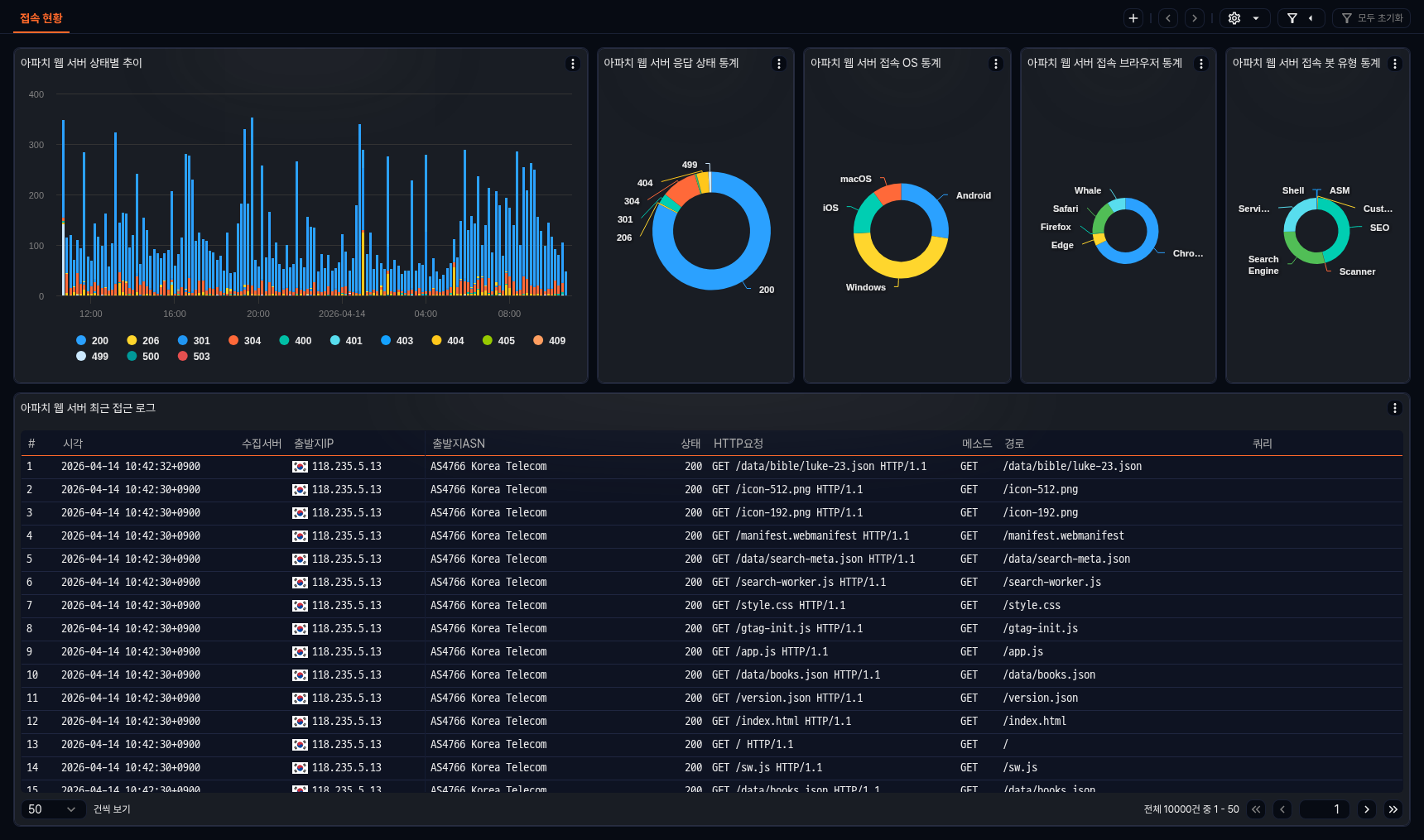The width and height of the screenshot is (1424, 840).
Task: Open kebab menu of OS statistics panel
Action: (x=995, y=64)
